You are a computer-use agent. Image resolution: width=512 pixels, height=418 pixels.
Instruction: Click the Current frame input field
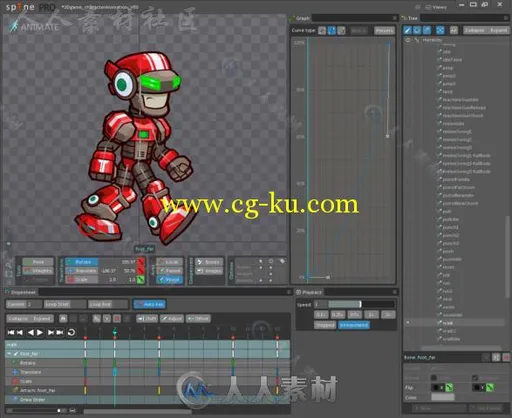click(24, 304)
